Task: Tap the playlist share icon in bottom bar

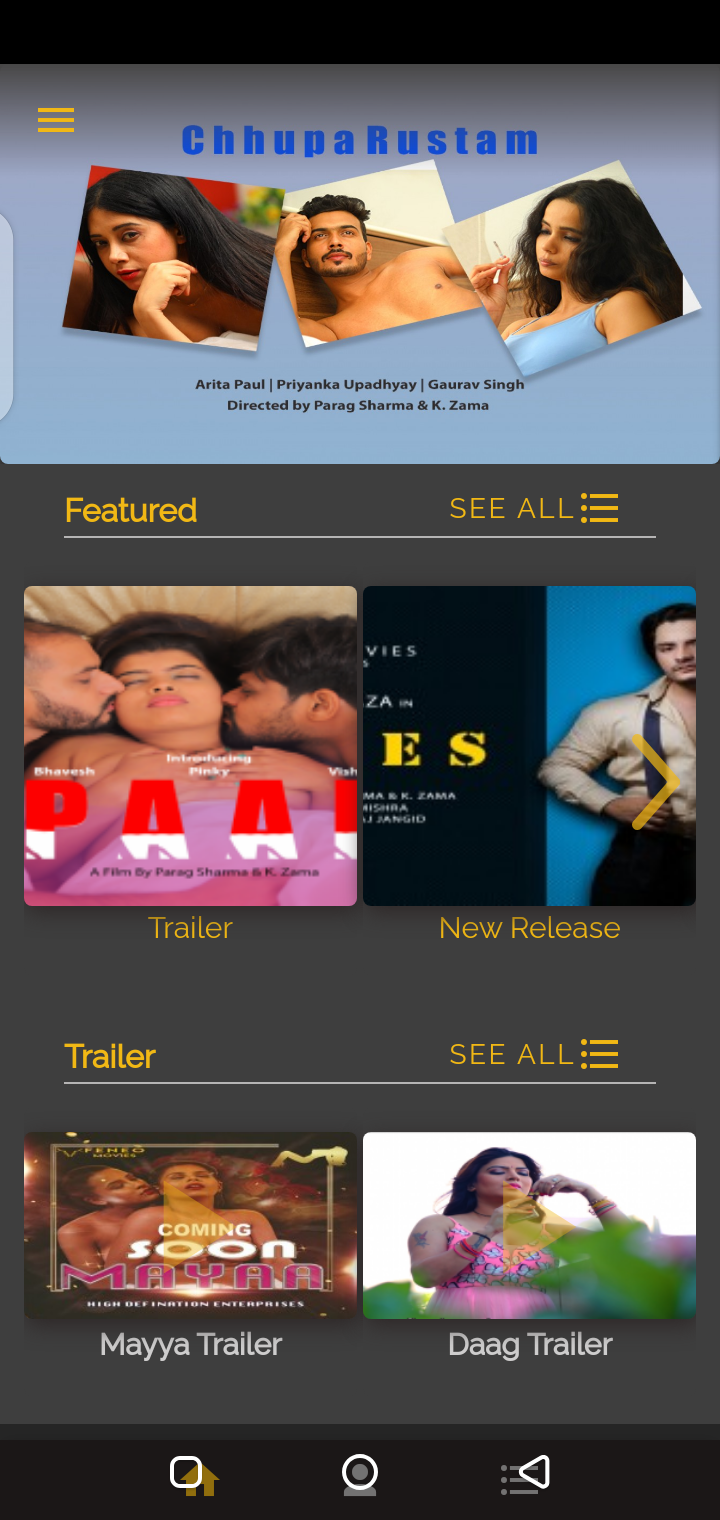Action: (x=525, y=1475)
